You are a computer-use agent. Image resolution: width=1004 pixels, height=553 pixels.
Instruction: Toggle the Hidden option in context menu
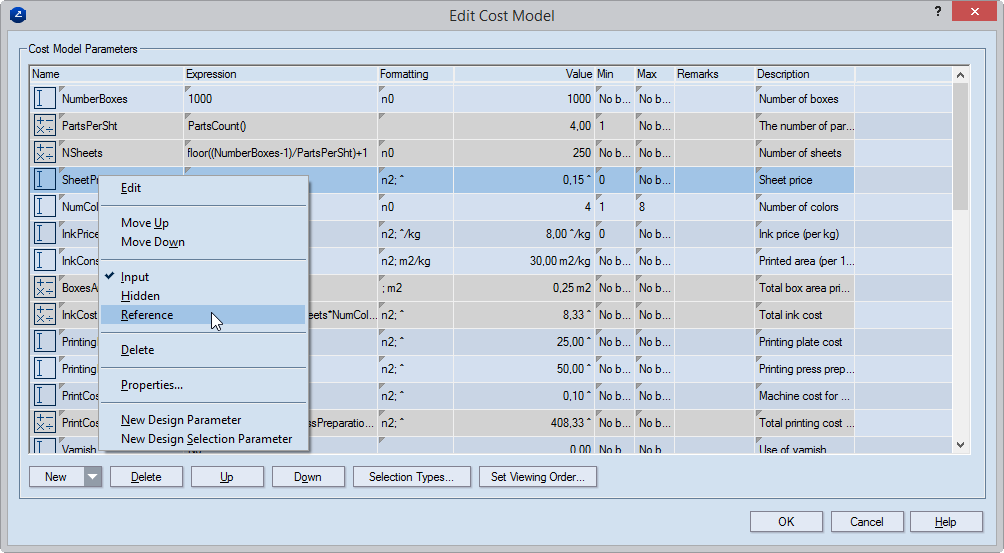click(140, 296)
